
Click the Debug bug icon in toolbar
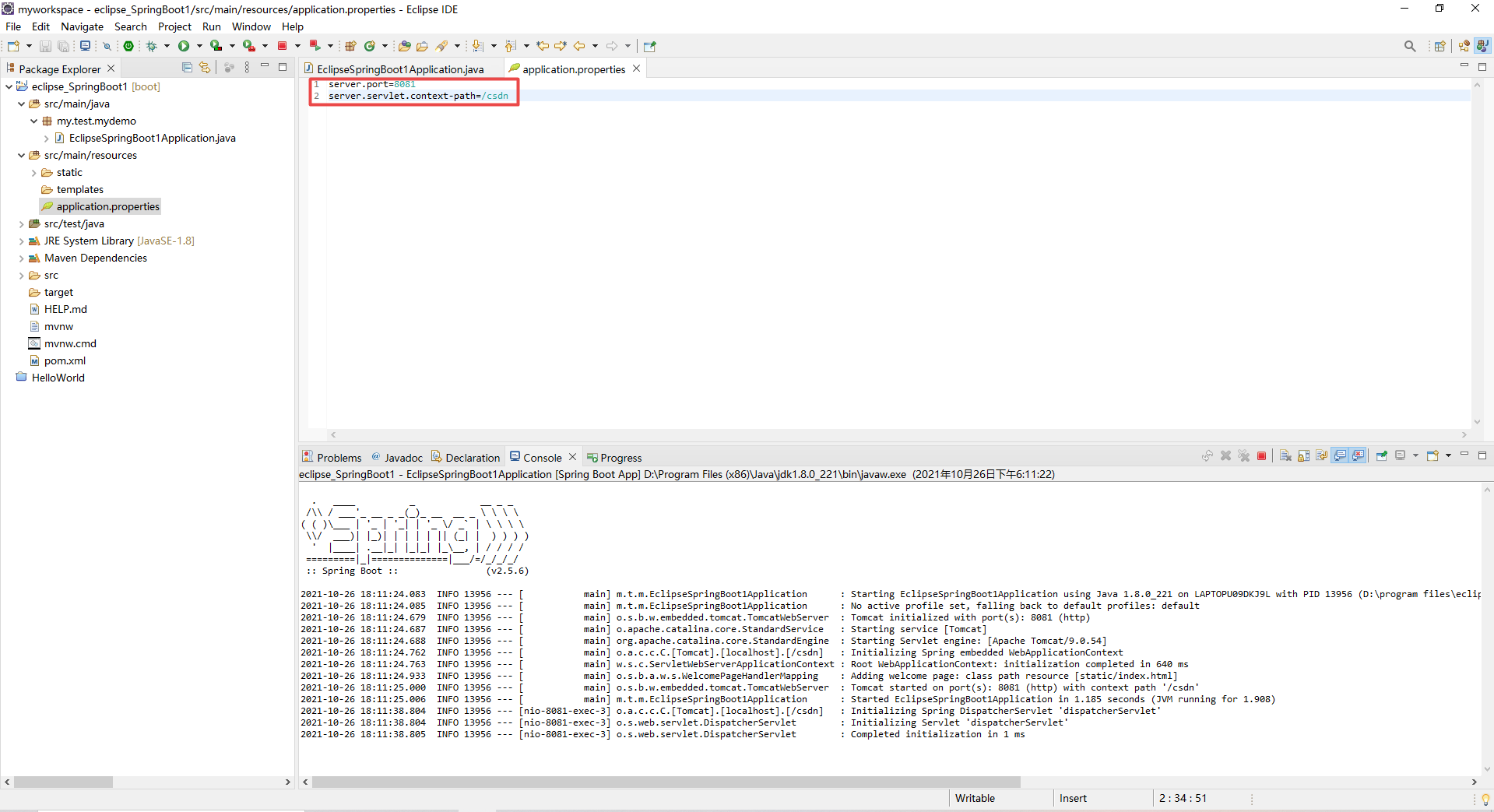tap(152, 46)
